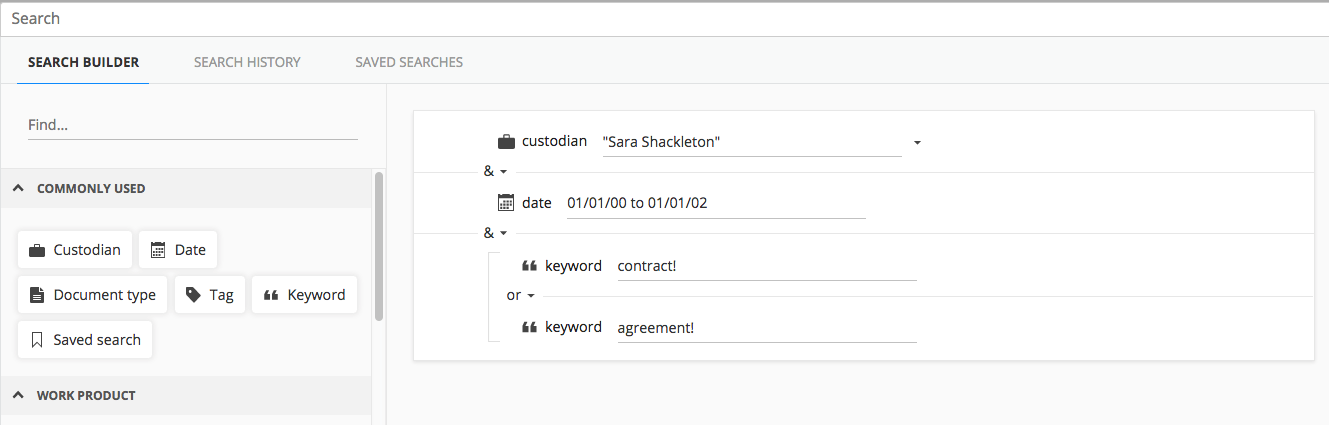Viewport: 1329px width, 425px height.
Task: Open the custodian value dropdown arrow
Action: (917, 143)
